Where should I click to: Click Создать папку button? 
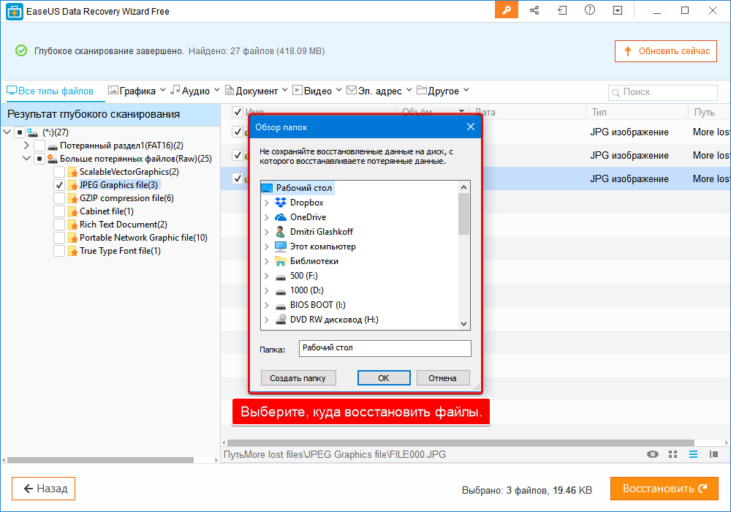(298, 378)
